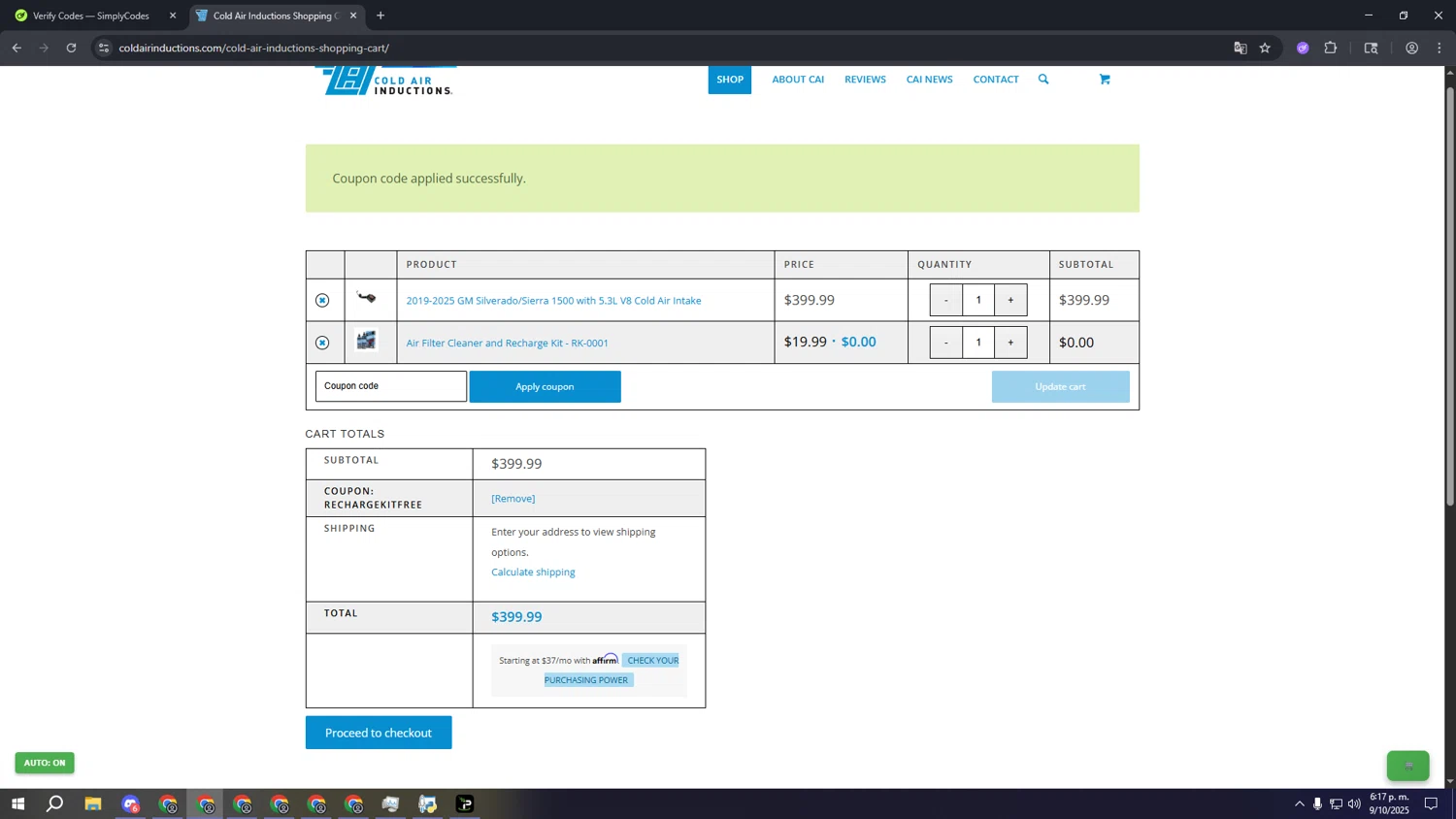Click the Calculate shipping link

tap(533, 573)
